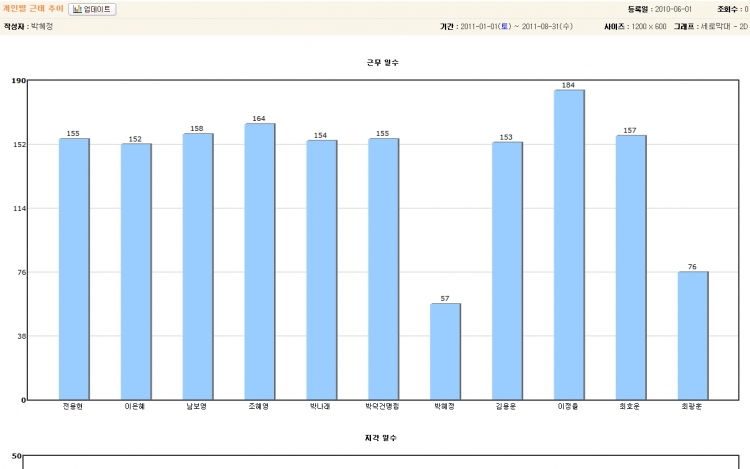The image size is (750, 469).
Task: Select the bar with value 164
Action: click(x=260, y=261)
